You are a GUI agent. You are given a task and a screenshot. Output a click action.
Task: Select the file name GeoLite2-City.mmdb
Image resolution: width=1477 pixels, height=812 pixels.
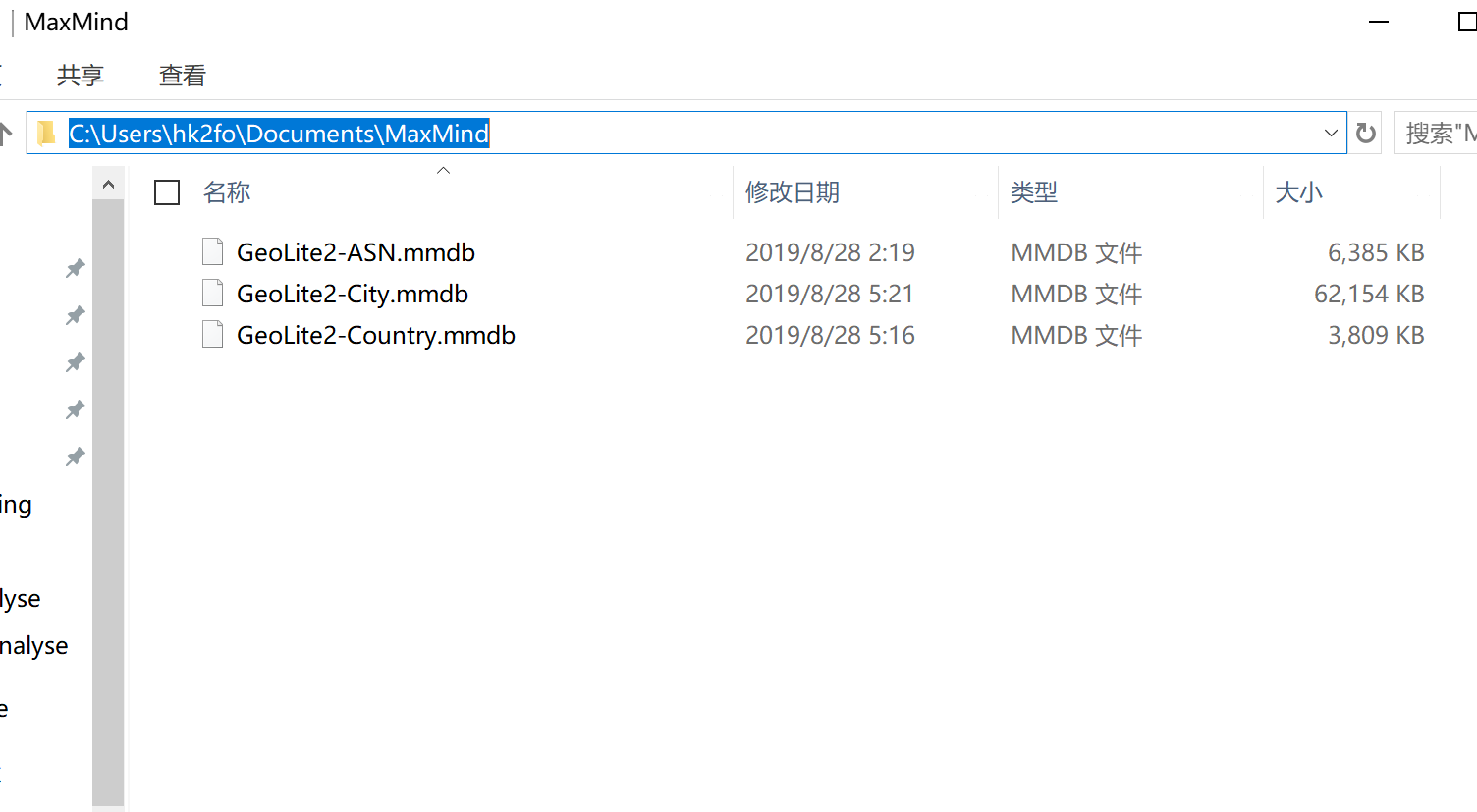[353, 294]
